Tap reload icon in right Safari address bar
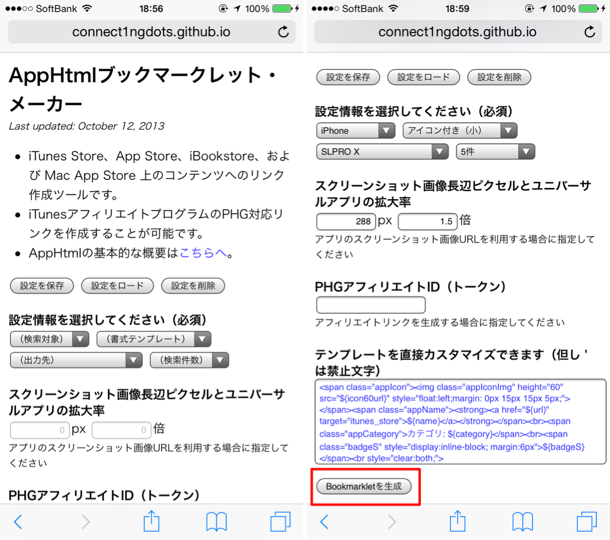The height and width of the screenshot is (540, 610). (x=590, y=32)
